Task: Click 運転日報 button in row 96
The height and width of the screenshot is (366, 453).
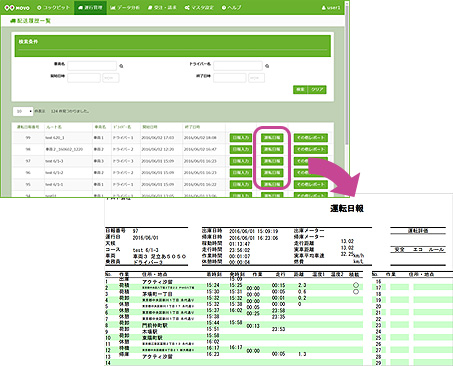Action: coord(272,173)
